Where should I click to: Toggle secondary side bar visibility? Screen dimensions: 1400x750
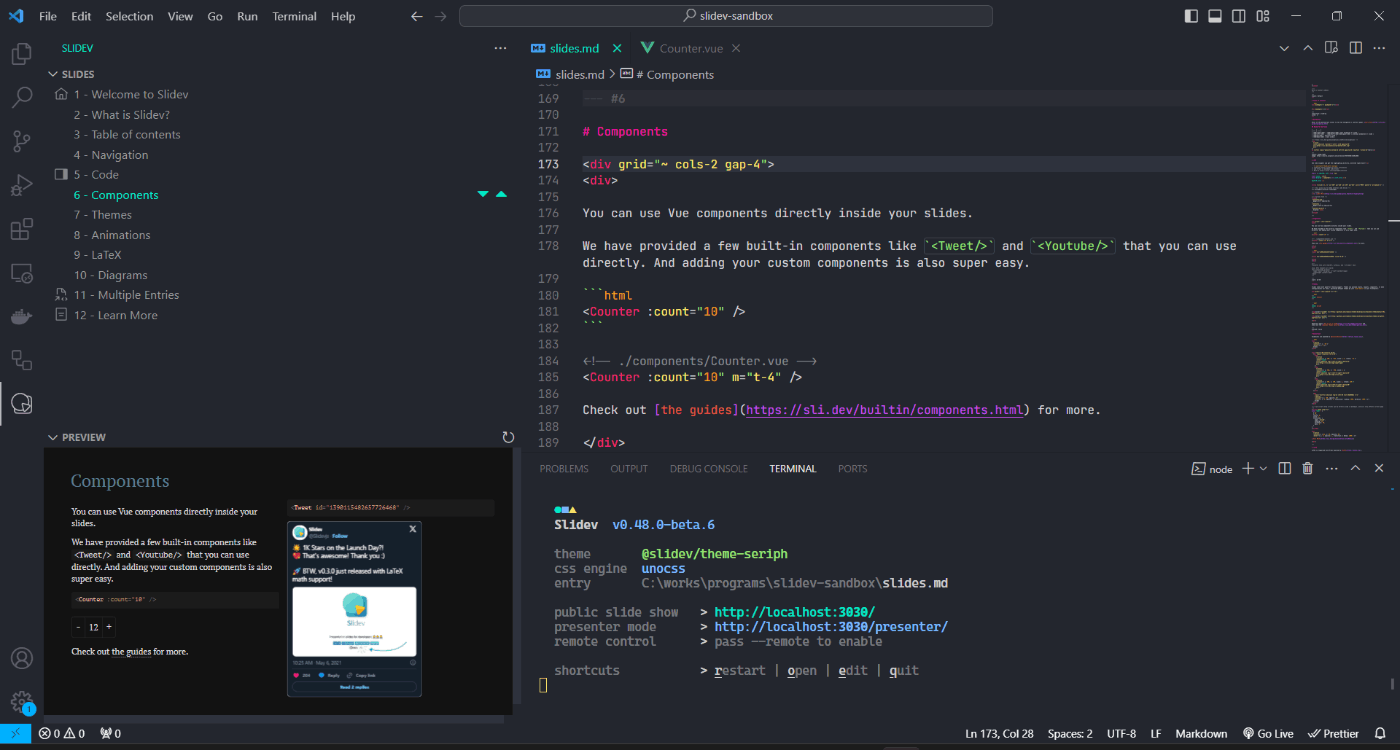(x=1239, y=16)
